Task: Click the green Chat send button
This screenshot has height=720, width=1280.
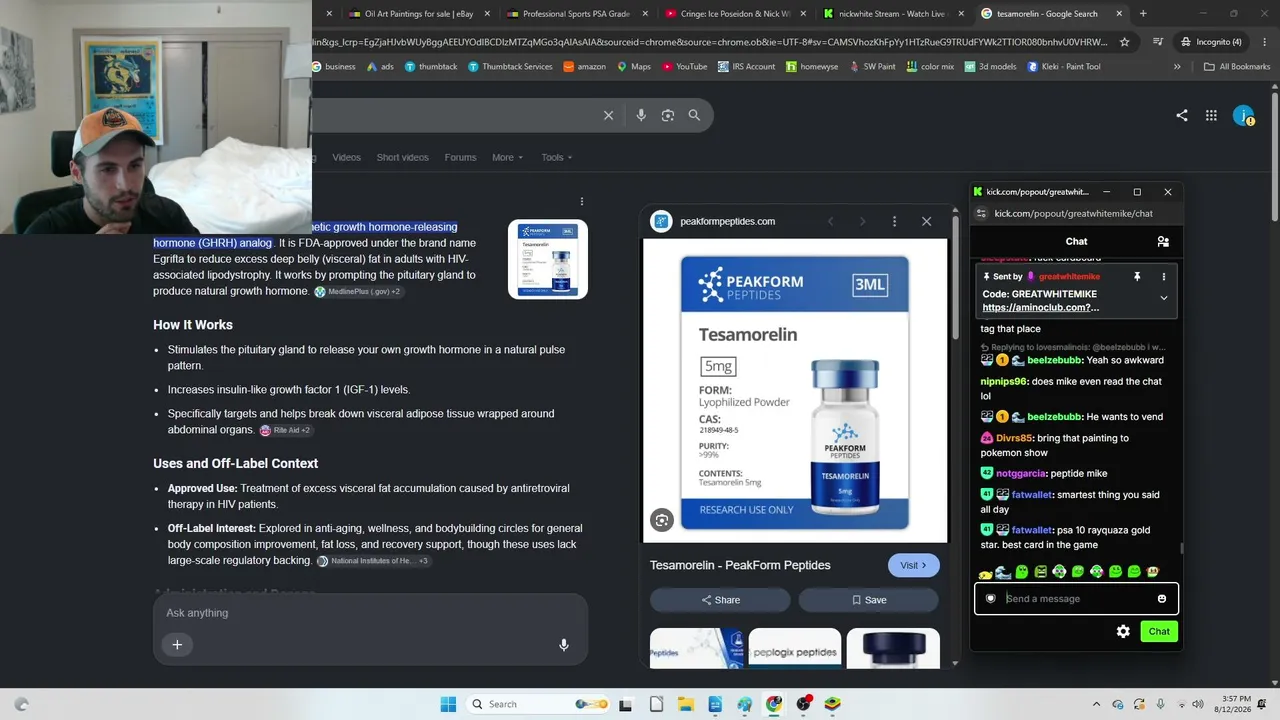Action: click(1159, 631)
